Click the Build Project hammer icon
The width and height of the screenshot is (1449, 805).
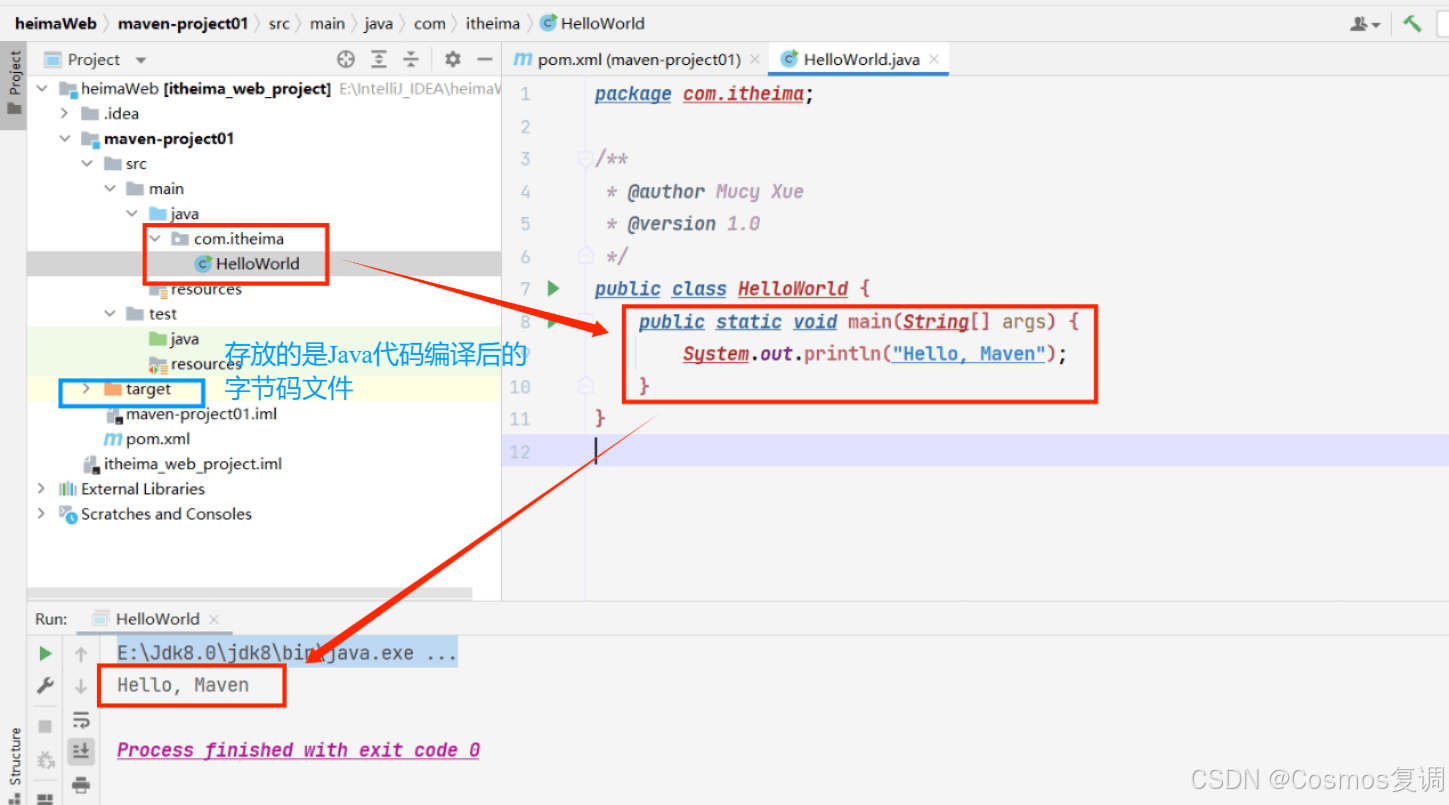[1412, 23]
